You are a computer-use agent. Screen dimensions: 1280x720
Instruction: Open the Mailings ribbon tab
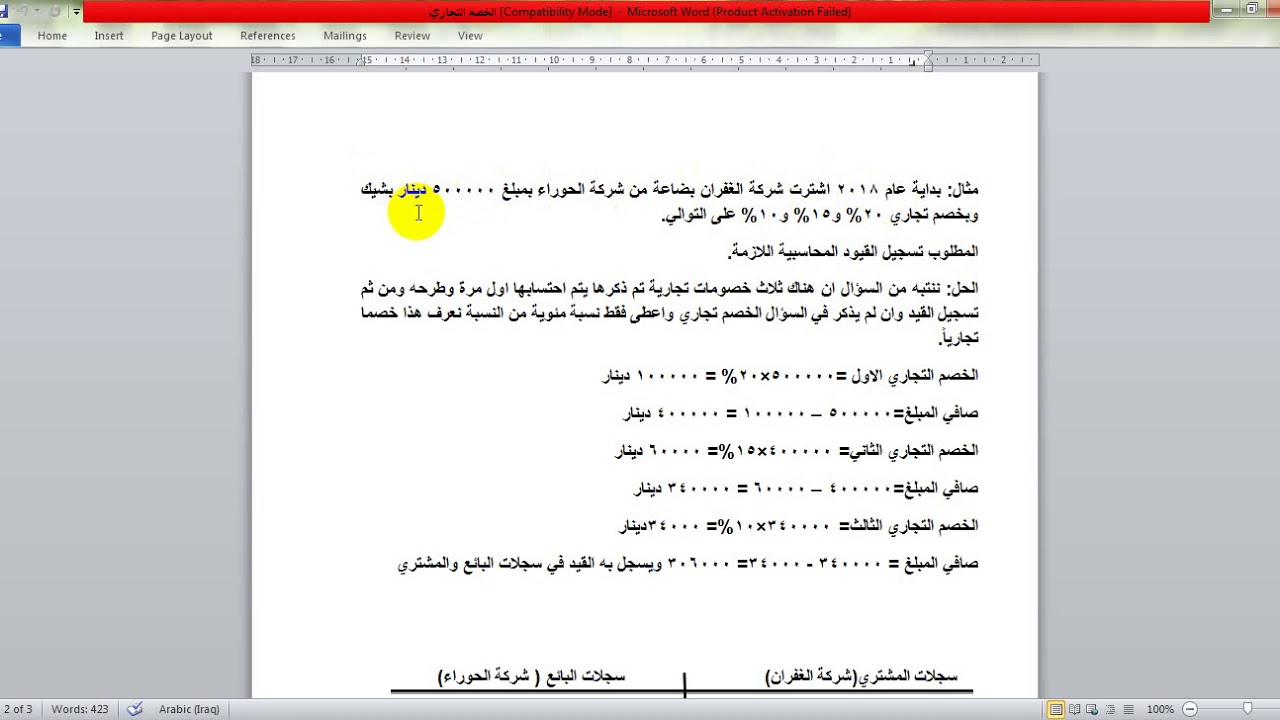click(345, 36)
